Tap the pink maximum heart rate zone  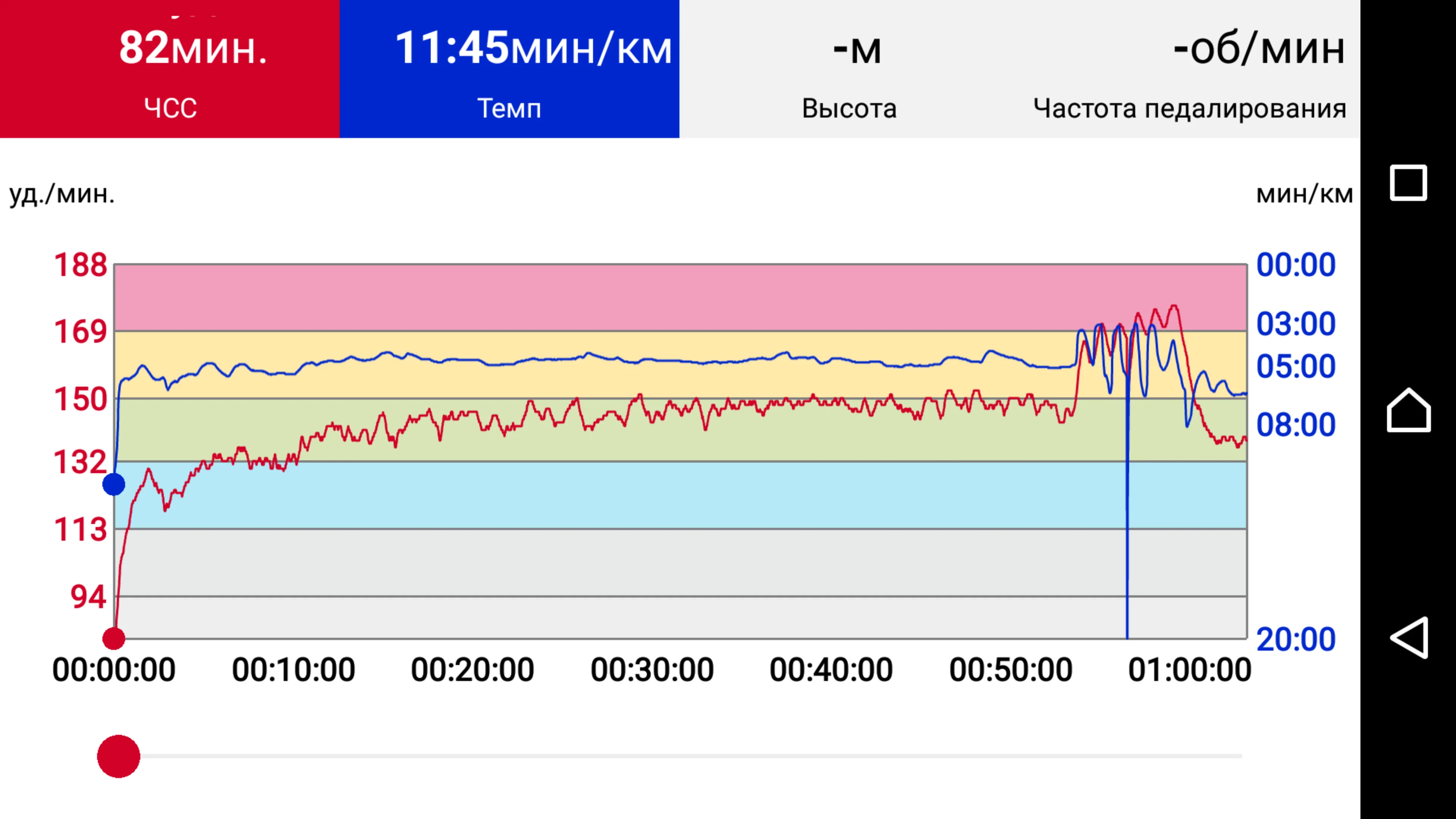(565, 297)
